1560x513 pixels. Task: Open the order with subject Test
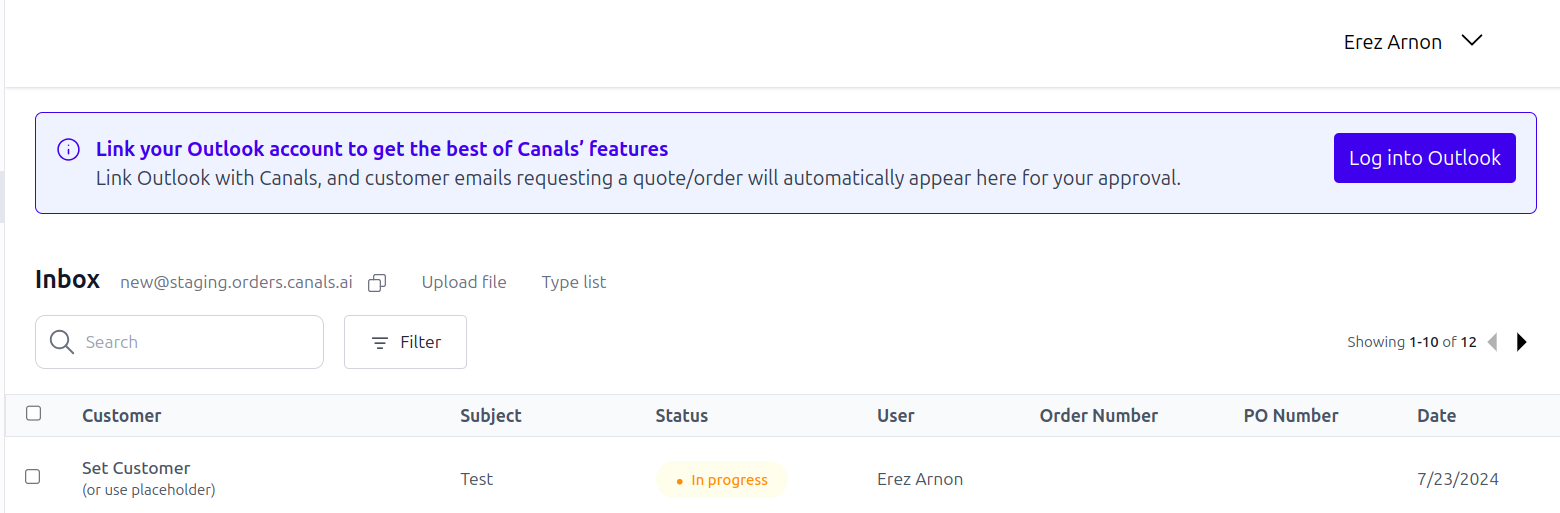tap(476, 479)
